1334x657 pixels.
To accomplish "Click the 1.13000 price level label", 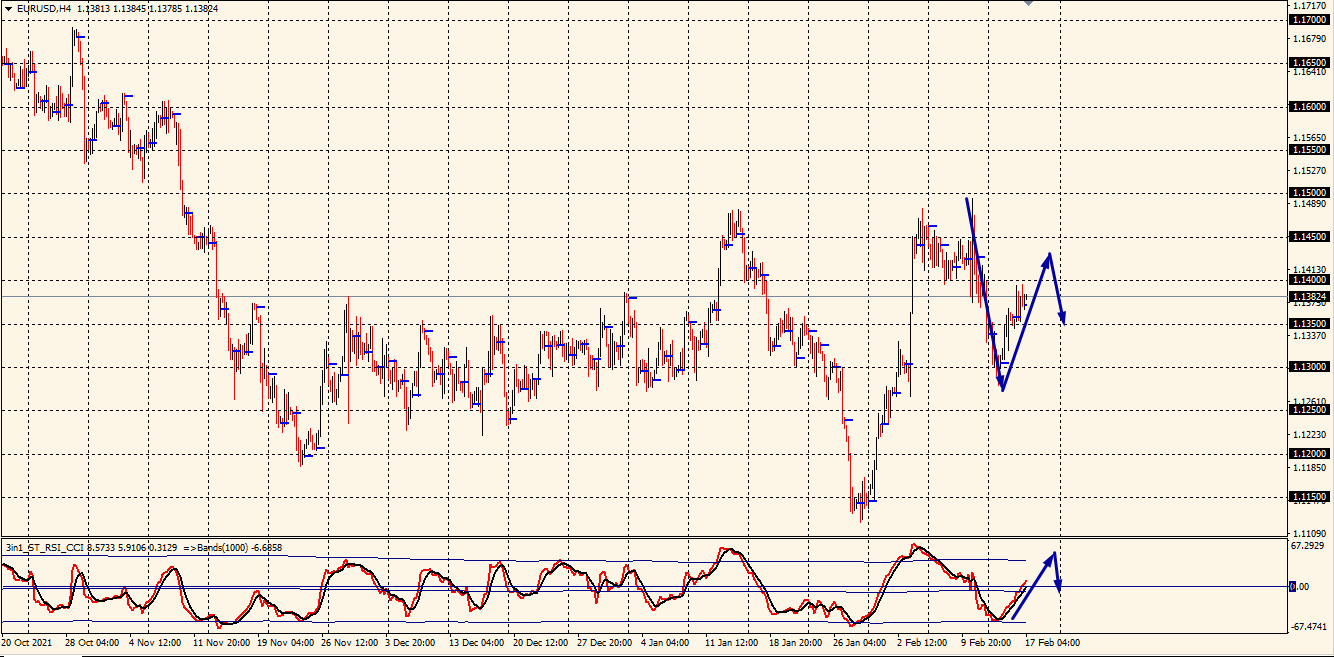I will 1309,367.
